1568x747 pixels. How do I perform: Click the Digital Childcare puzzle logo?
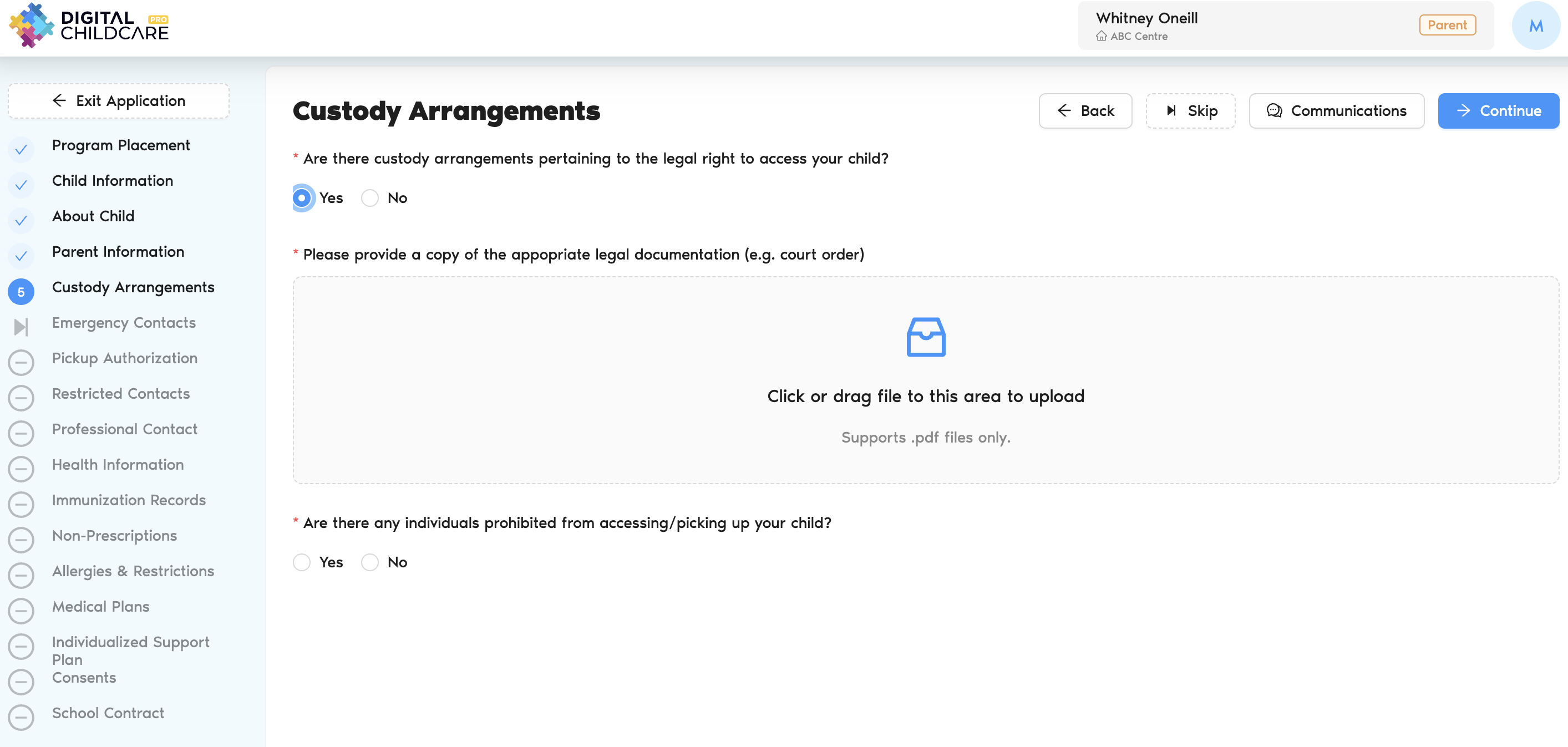[x=32, y=26]
